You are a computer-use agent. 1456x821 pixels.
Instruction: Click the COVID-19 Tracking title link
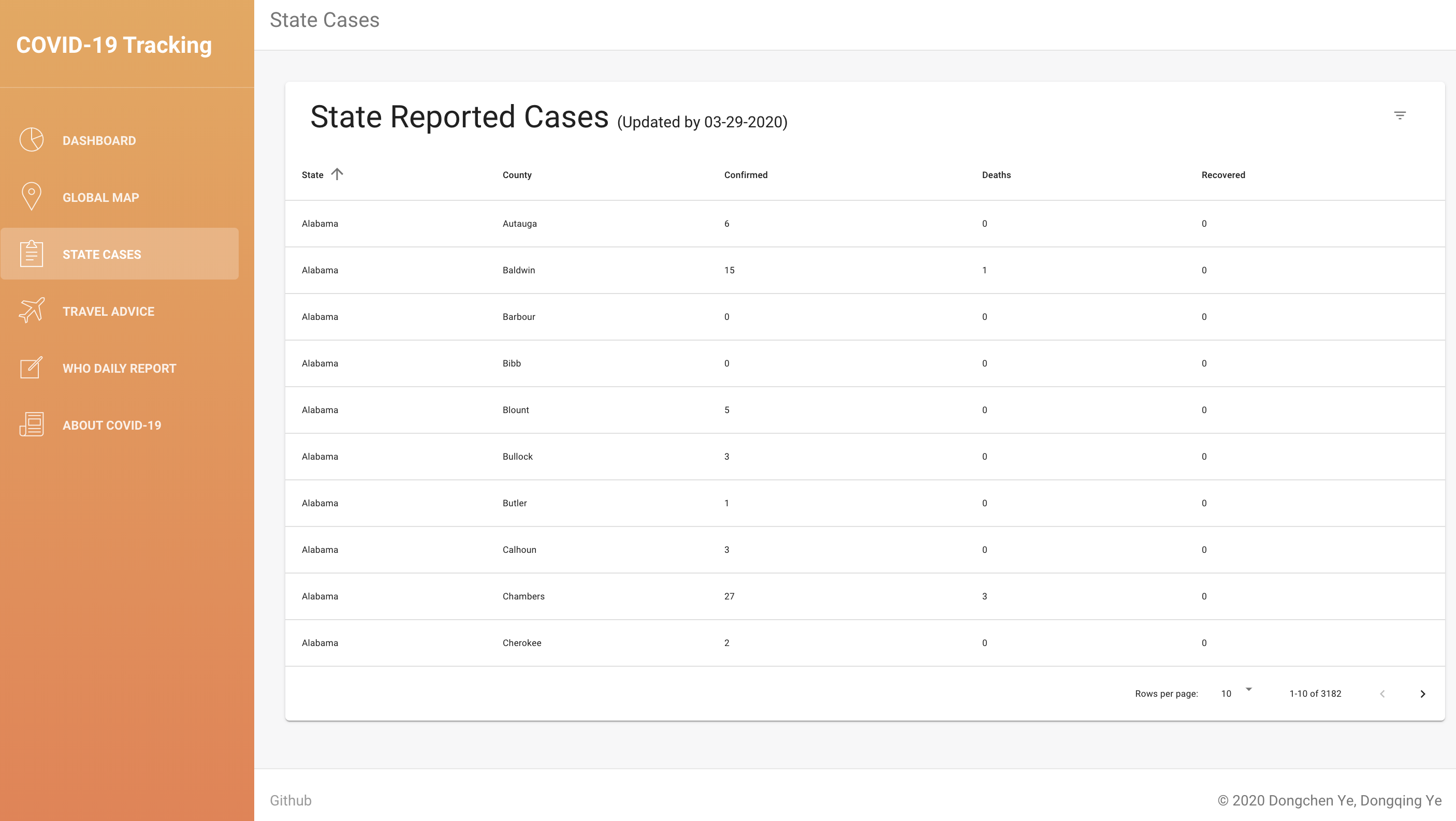114,45
